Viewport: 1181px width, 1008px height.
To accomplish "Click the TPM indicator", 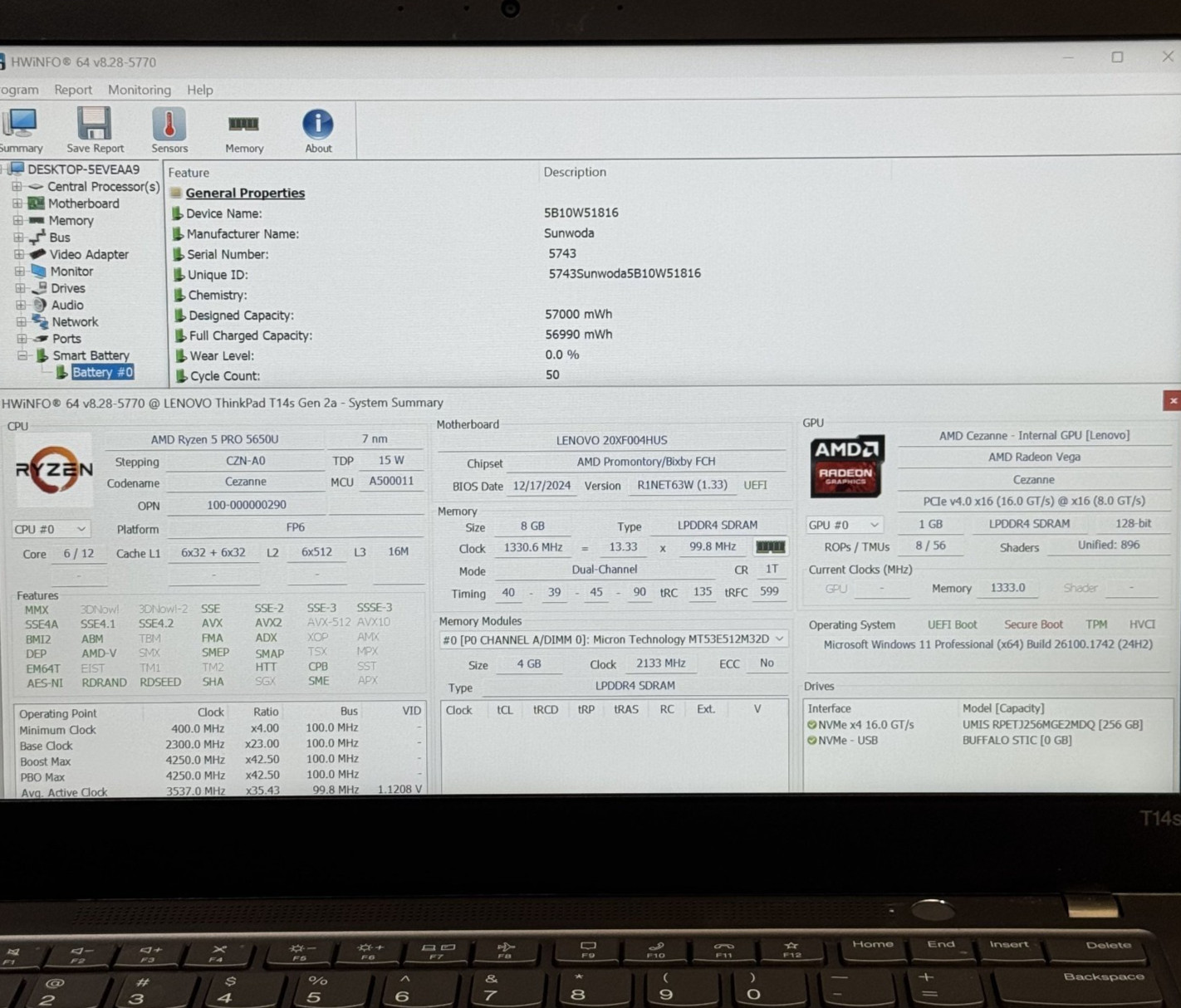I will [1096, 624].
